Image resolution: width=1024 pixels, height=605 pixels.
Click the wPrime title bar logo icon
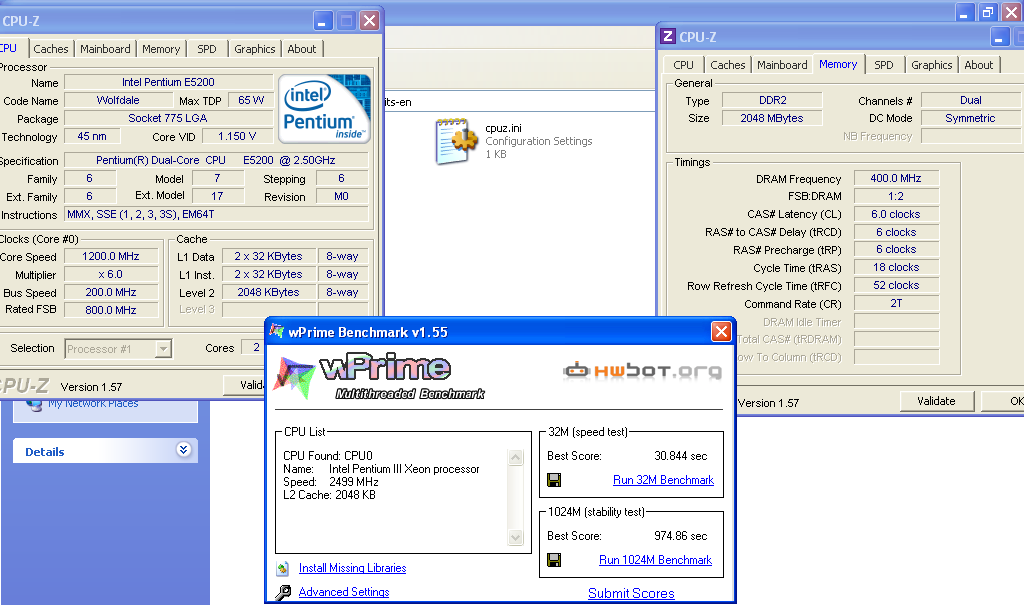coord(277,331)
